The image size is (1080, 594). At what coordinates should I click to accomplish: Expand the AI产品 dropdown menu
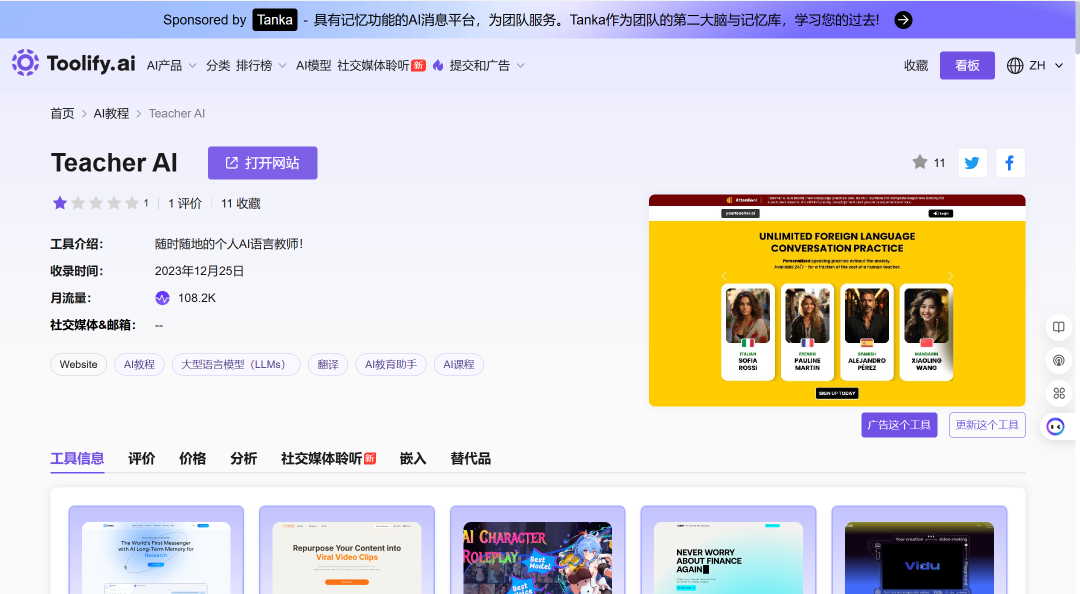[x=172, y=65]
